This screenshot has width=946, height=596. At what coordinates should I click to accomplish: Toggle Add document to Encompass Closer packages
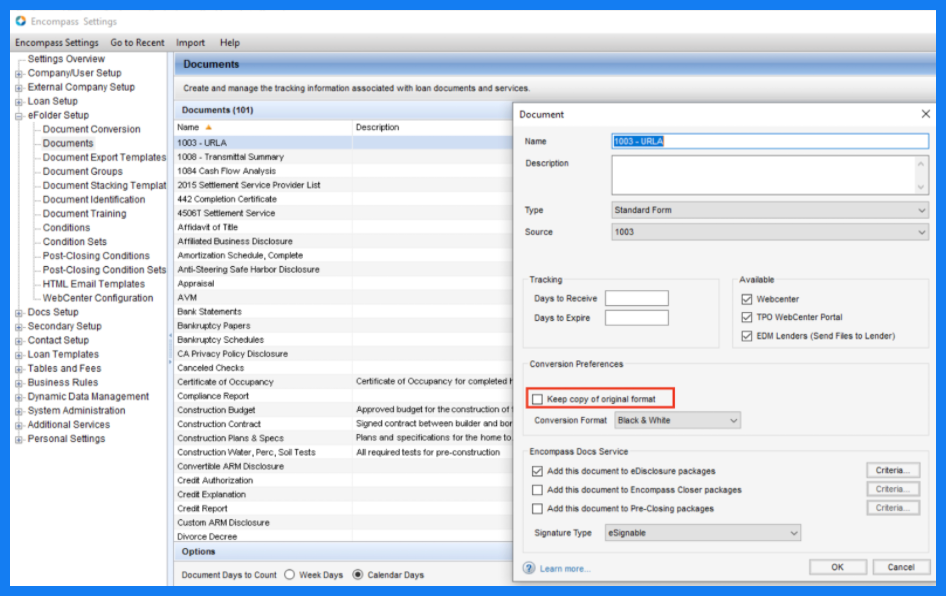pos(538,490)
